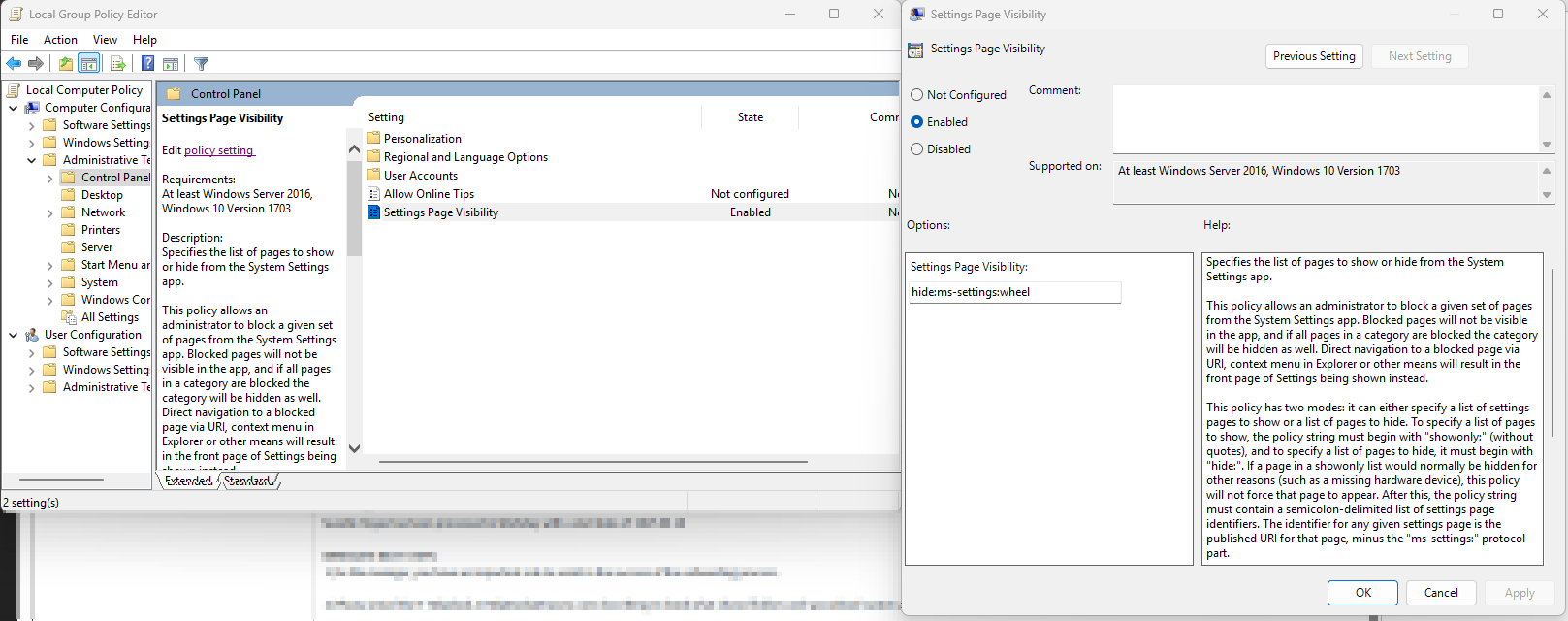Click the description pane scroll-up arrow
This screenshot has height=621, width=1568.
click(354, 148)
